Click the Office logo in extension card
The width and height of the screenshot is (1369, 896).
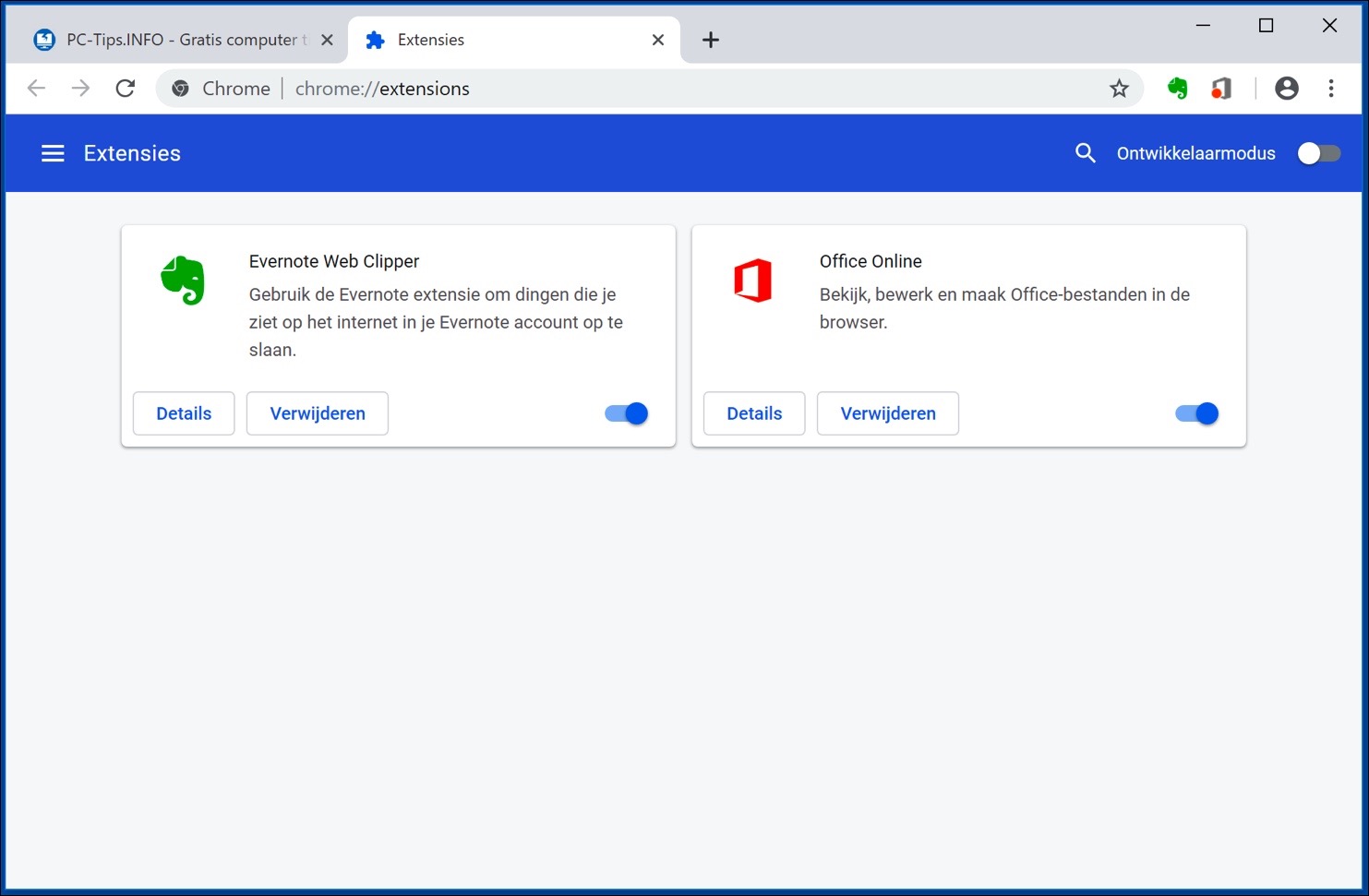[752, 281]
